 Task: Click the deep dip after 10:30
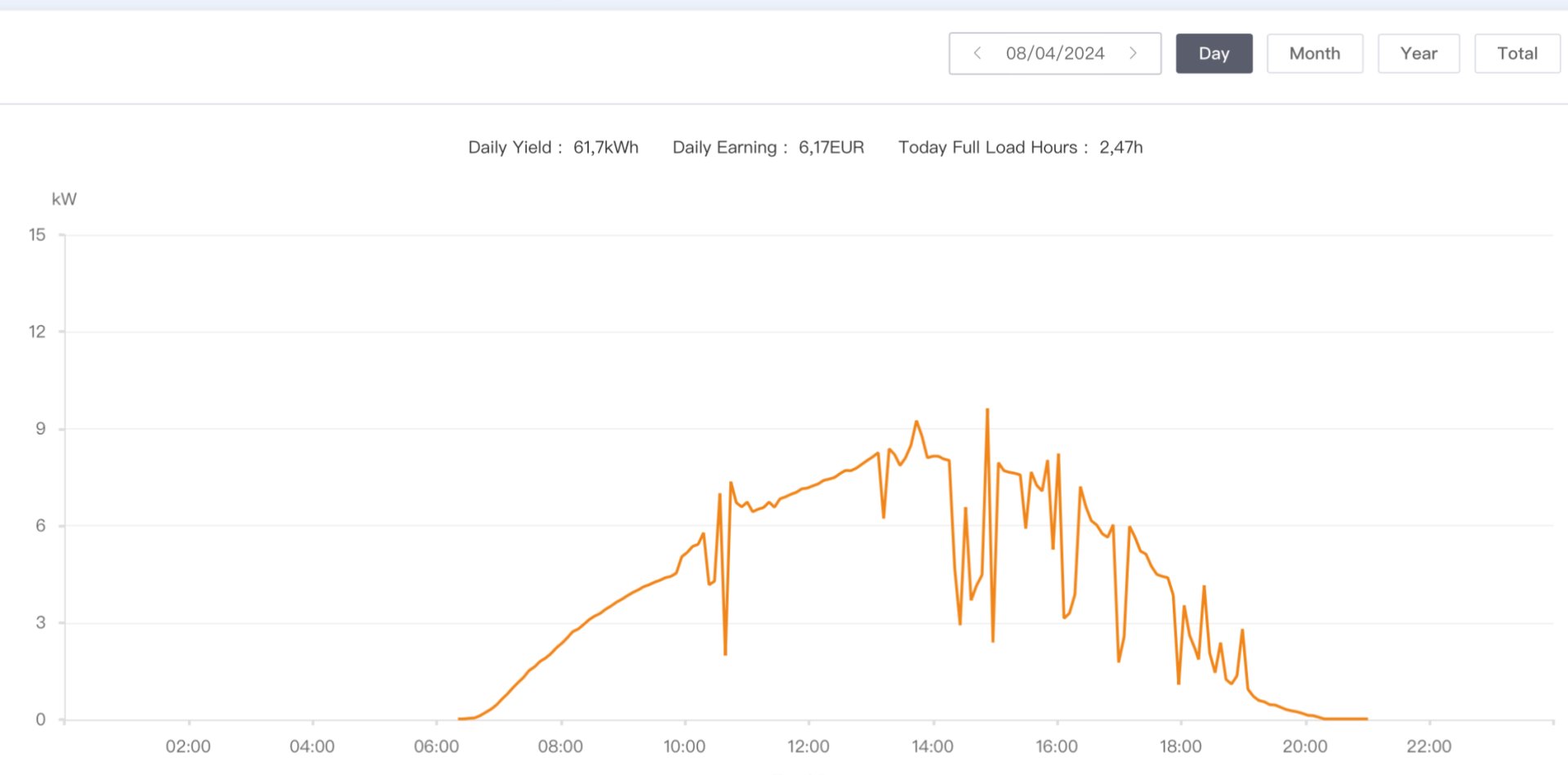(725, 653)
